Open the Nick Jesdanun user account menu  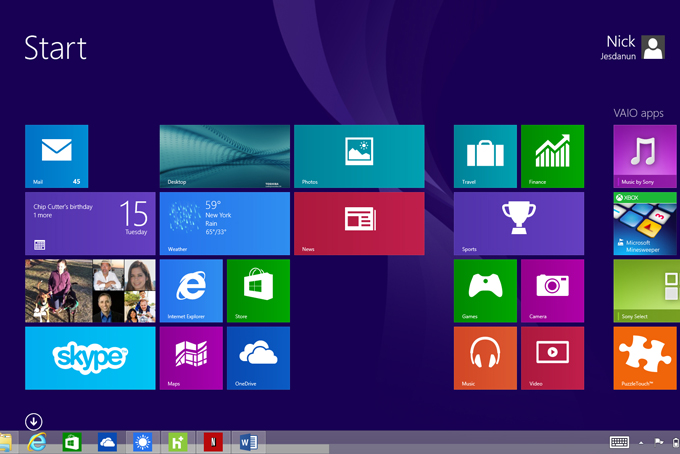[x=632, y=47]
